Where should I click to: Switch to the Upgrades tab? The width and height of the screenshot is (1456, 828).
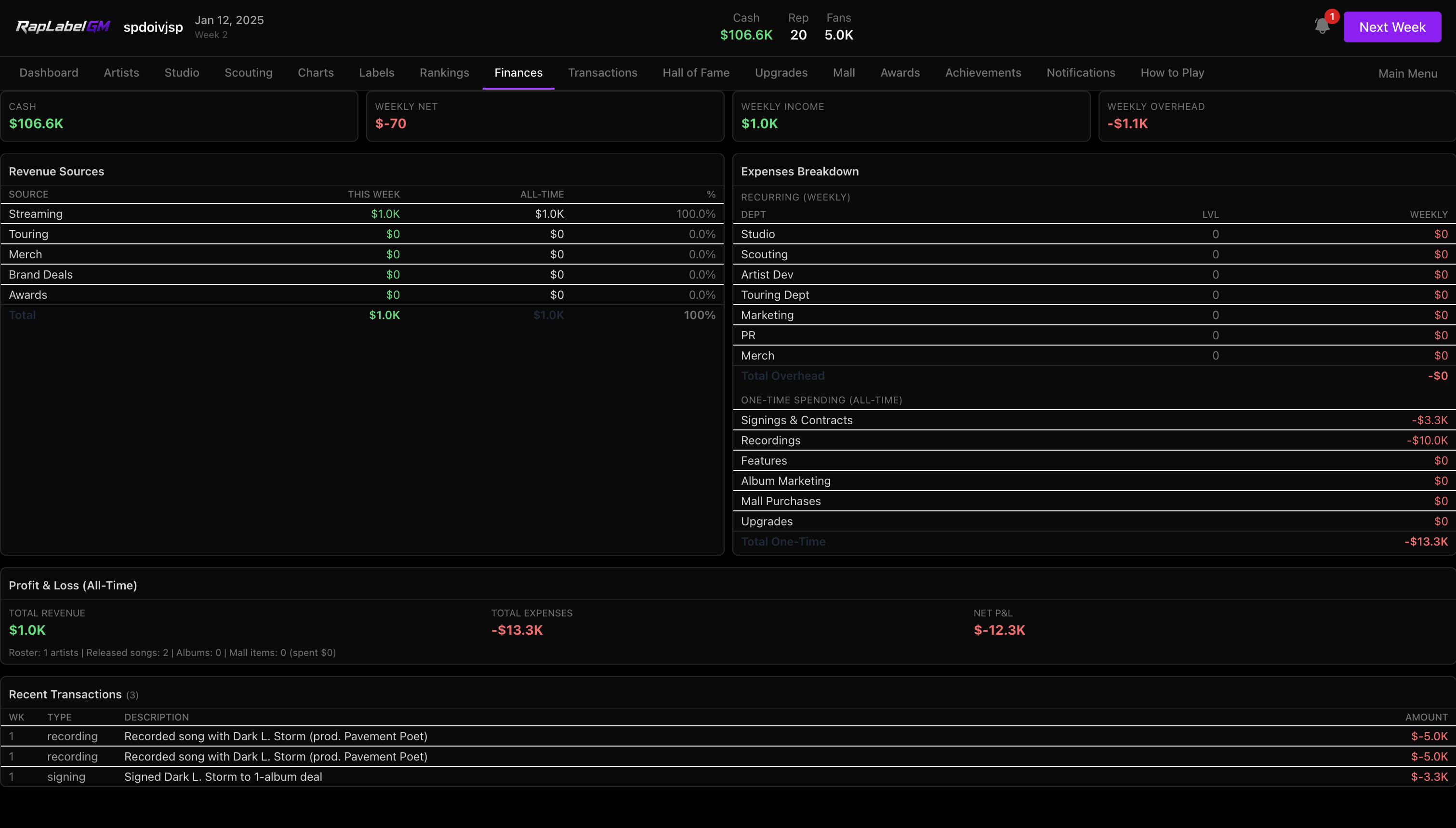click(x=781, y=73)
